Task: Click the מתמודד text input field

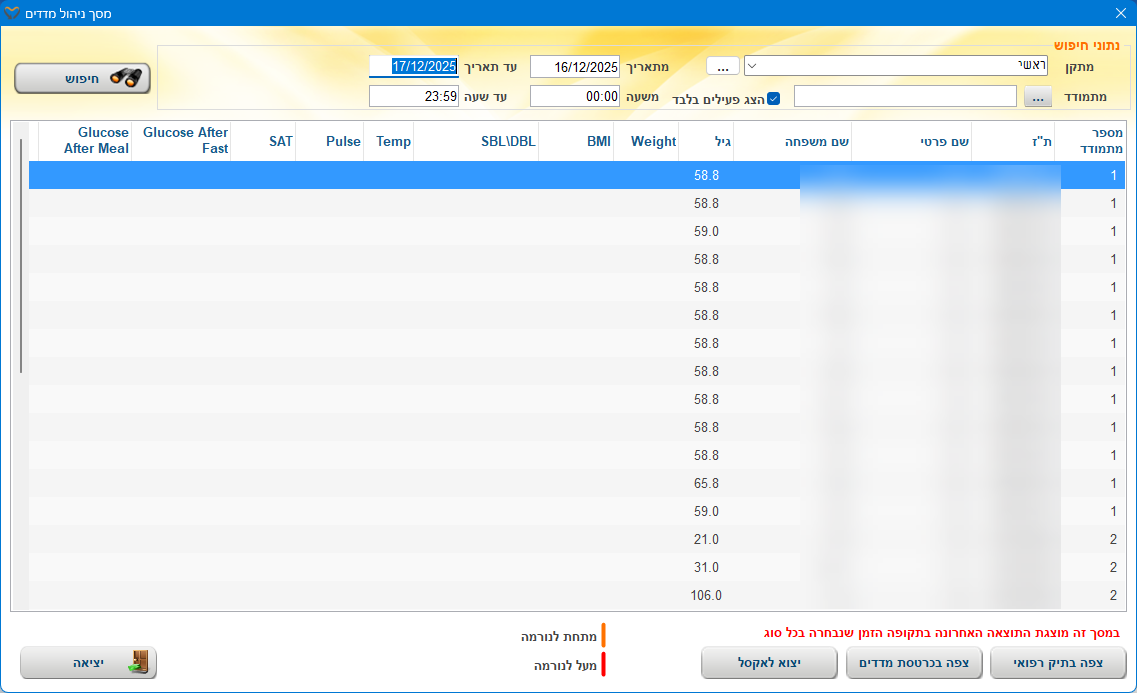Action: point(905,97)
